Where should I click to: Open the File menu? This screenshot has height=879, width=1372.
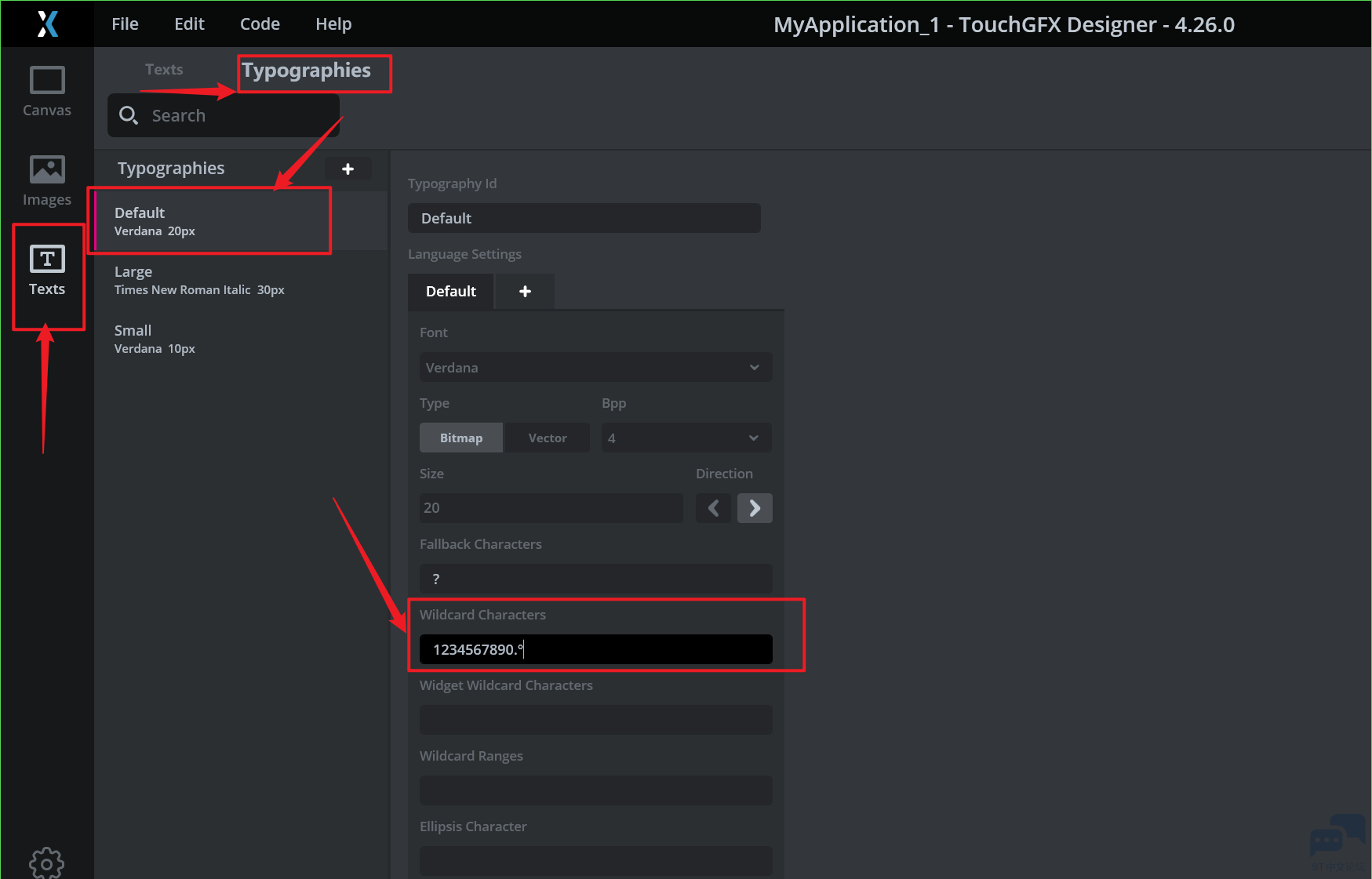pos(125,24)
